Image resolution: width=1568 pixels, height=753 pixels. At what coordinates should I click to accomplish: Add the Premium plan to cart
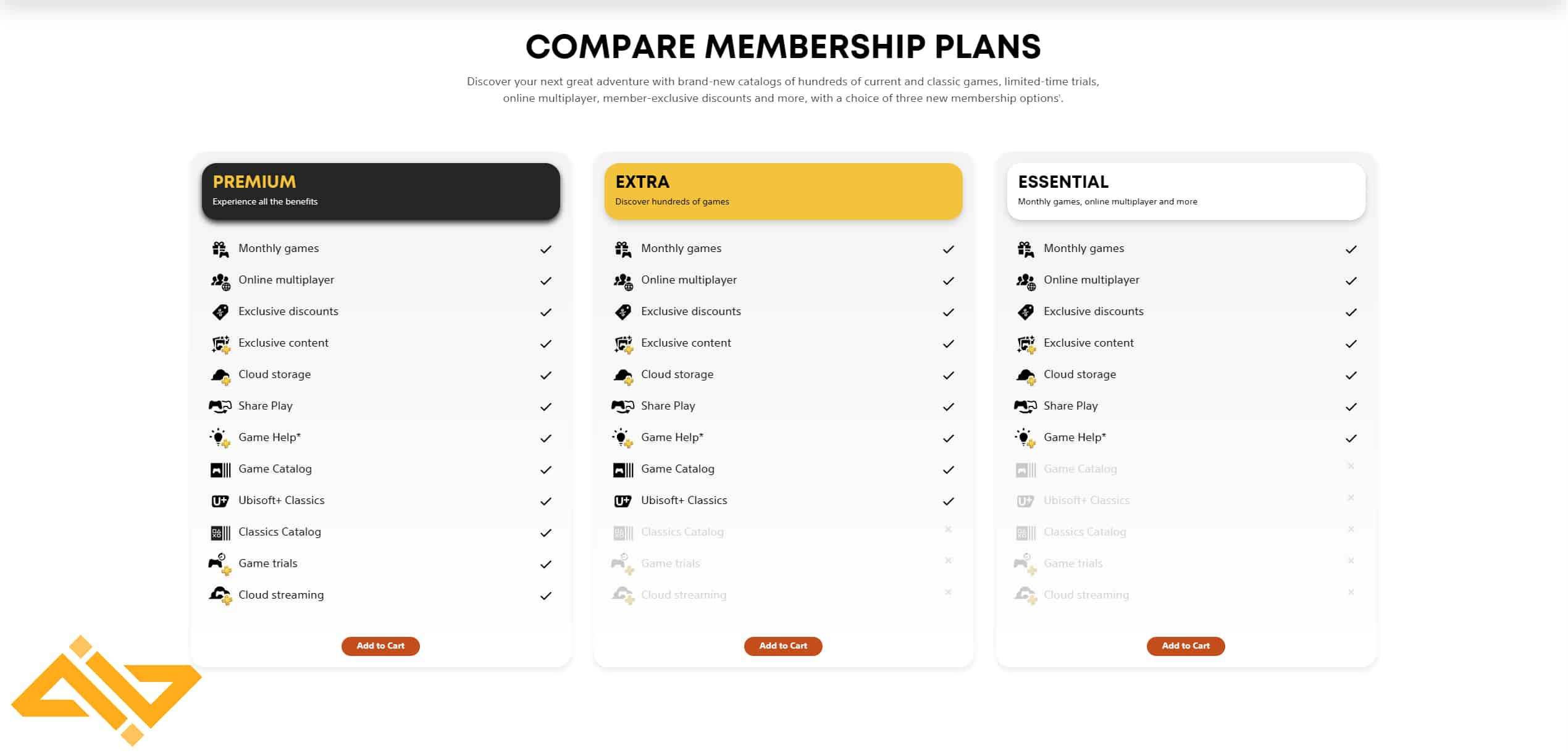point(380,646)
